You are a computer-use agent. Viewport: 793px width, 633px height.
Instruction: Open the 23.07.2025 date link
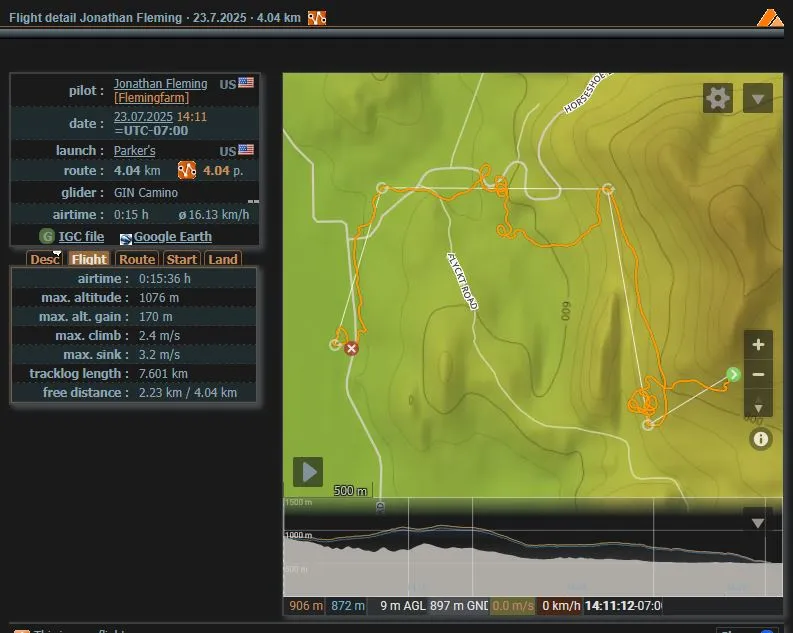pos(143,117)
